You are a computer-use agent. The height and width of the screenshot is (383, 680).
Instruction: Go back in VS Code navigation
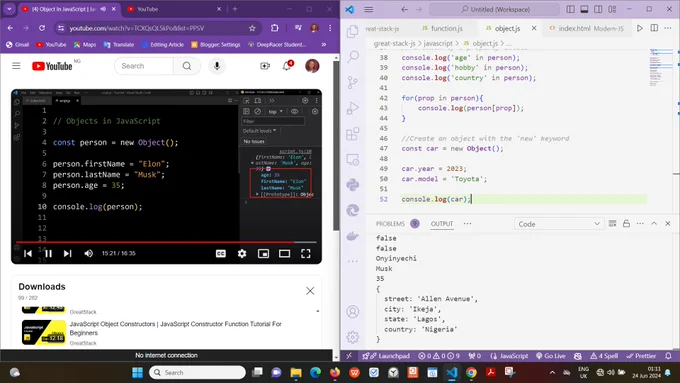pos(404,9)
